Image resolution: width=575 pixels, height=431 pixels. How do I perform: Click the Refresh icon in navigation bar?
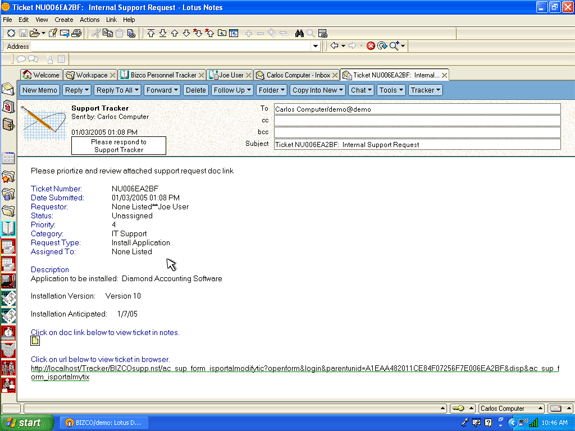382,46
